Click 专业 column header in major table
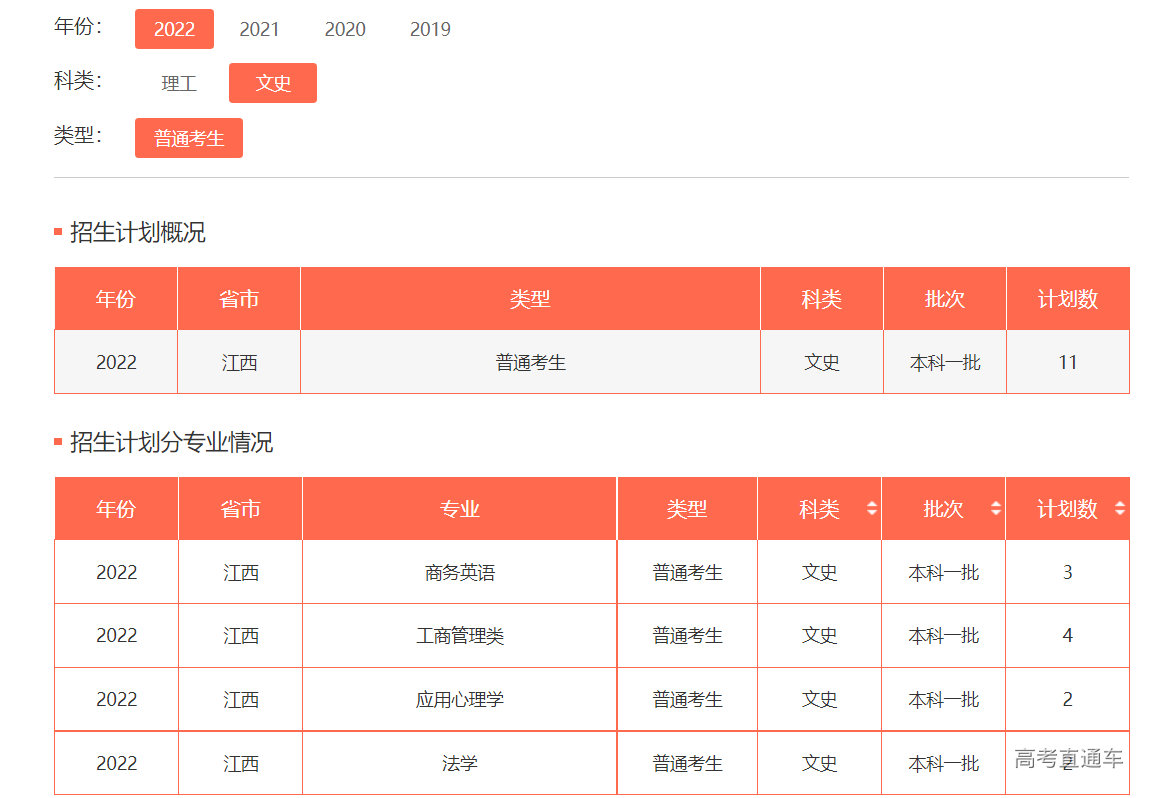Screen dimensions: 1152x798 click(460, 509)
